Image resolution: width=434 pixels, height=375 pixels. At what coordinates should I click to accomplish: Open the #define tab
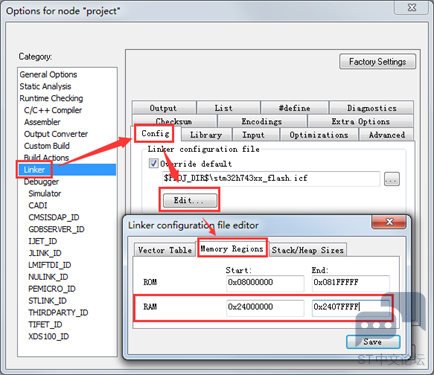point(295,108)
